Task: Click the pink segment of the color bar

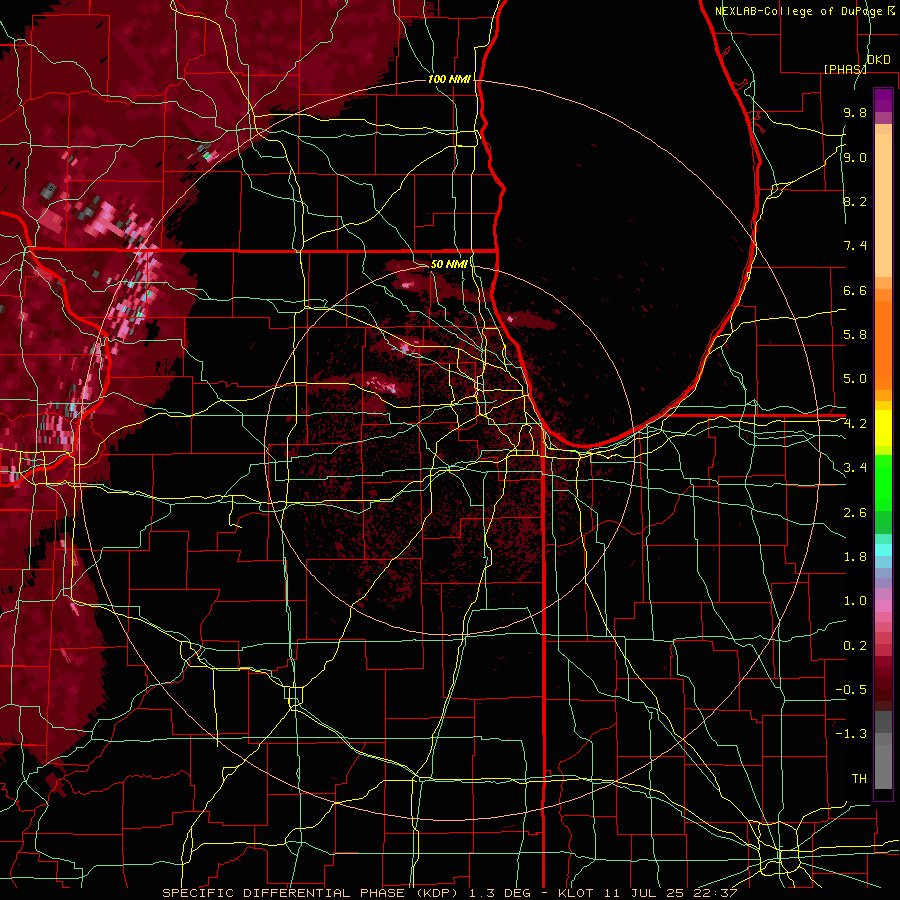Action: pyautogui.click(x=883, y=606)
